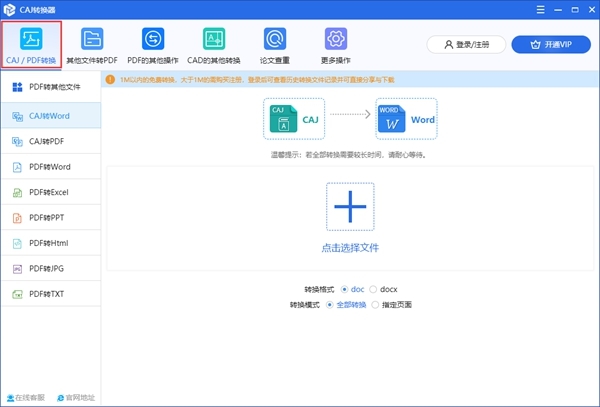Open the 论文查重 plagiarism check

tap(274, 43)
